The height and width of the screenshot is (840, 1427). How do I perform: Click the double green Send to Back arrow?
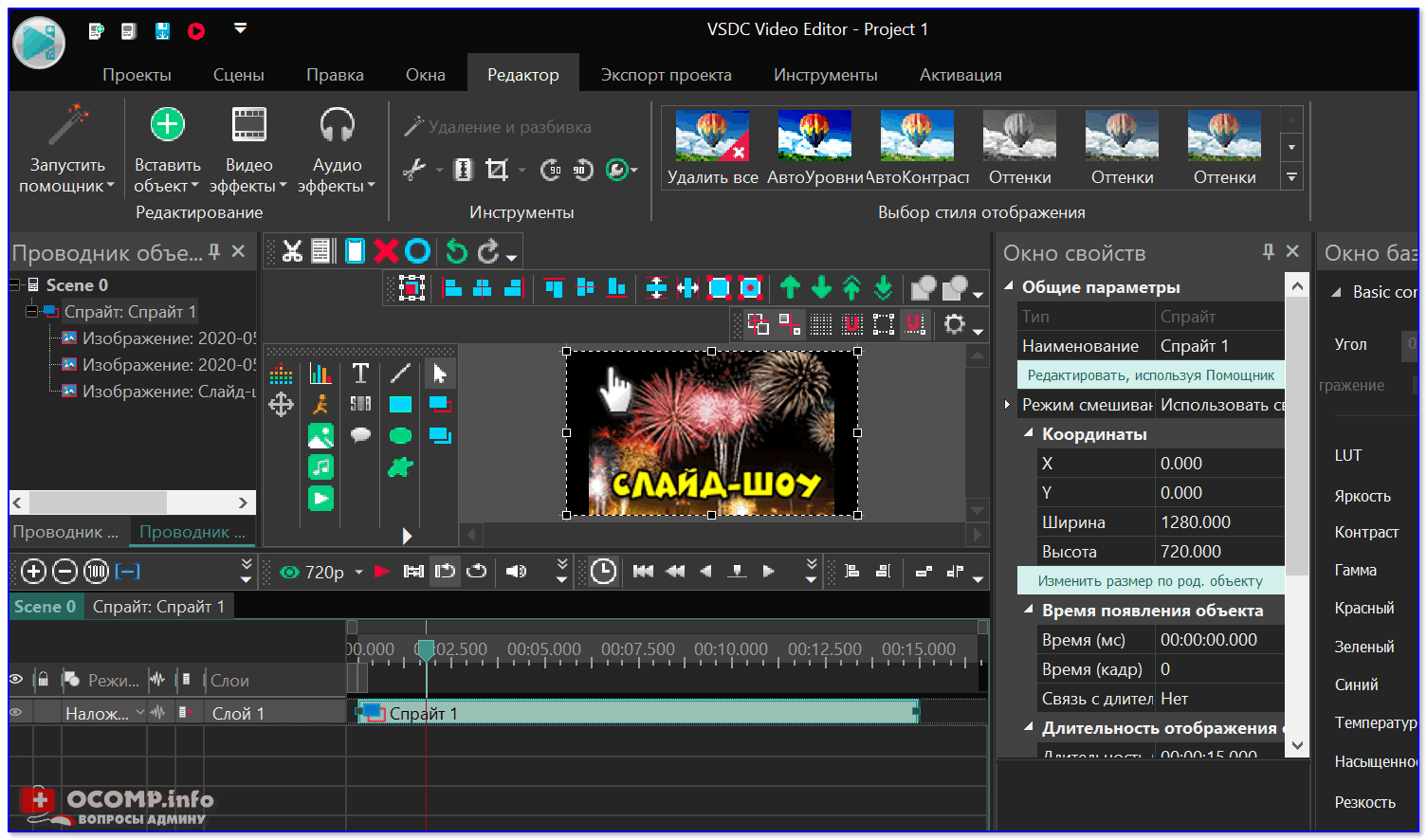point(883,287)
